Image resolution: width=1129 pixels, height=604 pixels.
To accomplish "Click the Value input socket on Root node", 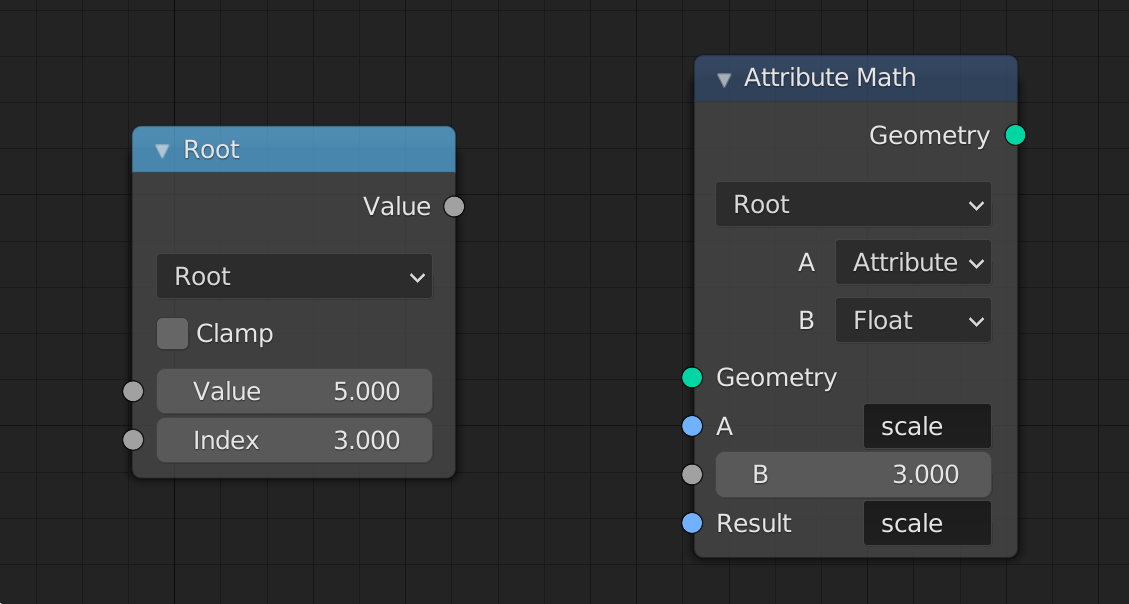I will (x=133, y=392).
